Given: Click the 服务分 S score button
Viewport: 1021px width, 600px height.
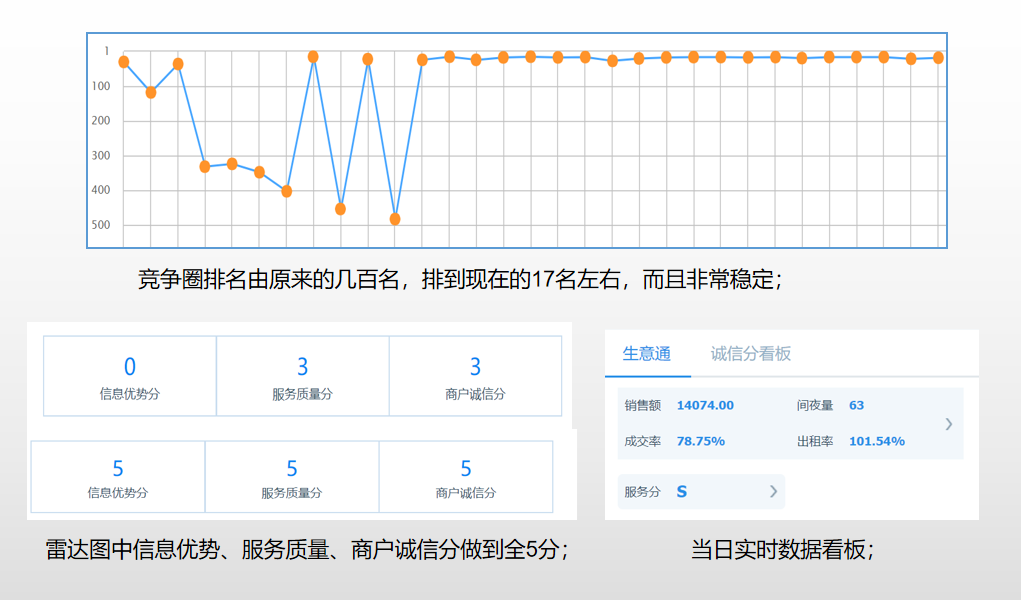Looking at the screenshot, I should tap(700, 491).
